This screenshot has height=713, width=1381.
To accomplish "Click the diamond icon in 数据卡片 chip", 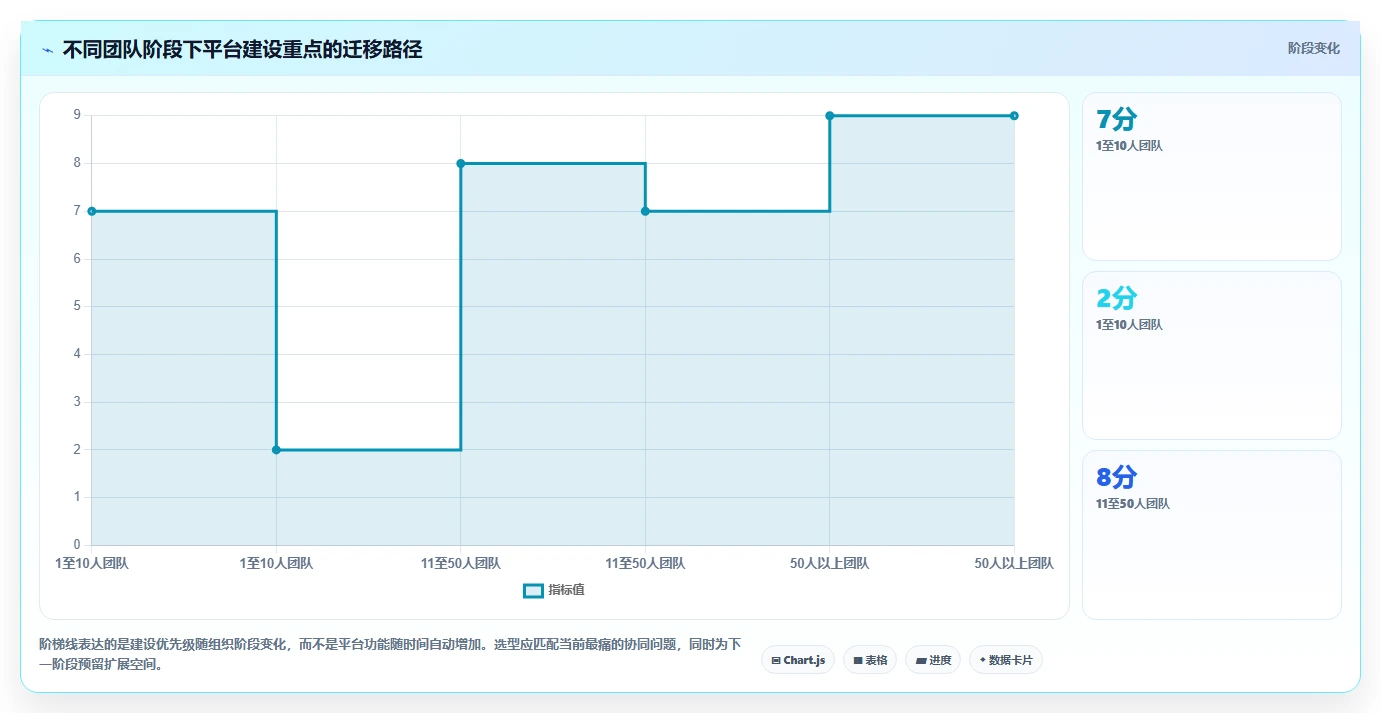I will 983,660.
